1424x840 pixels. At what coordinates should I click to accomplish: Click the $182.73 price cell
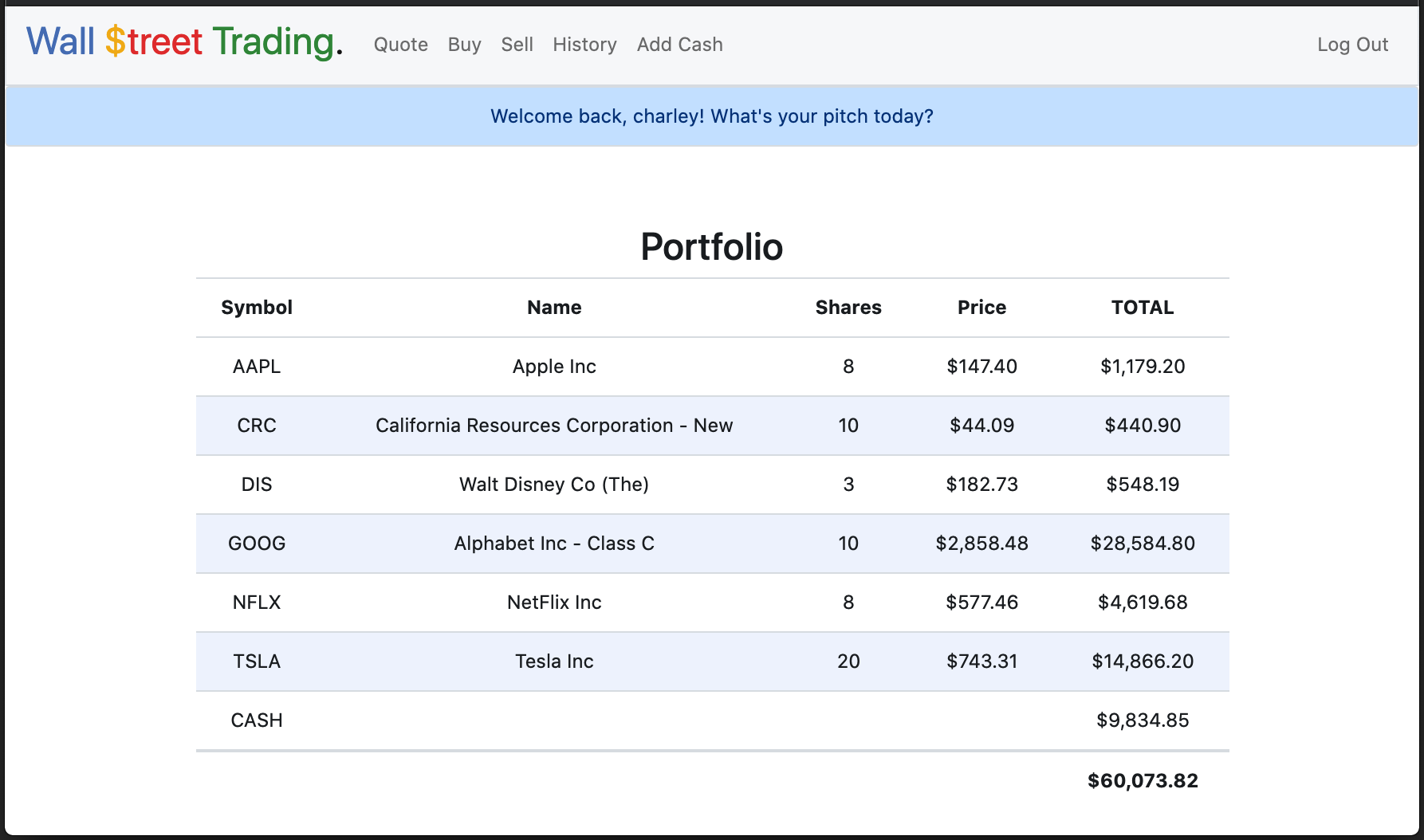982,485
